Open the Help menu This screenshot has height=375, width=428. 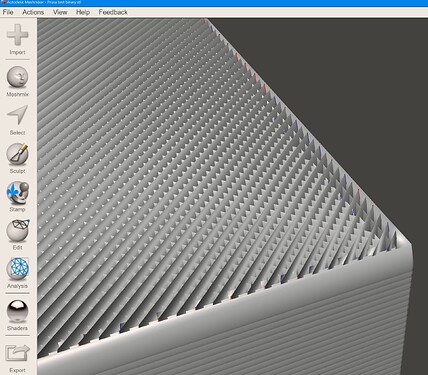pyautogui.click(x=83, y=12)
